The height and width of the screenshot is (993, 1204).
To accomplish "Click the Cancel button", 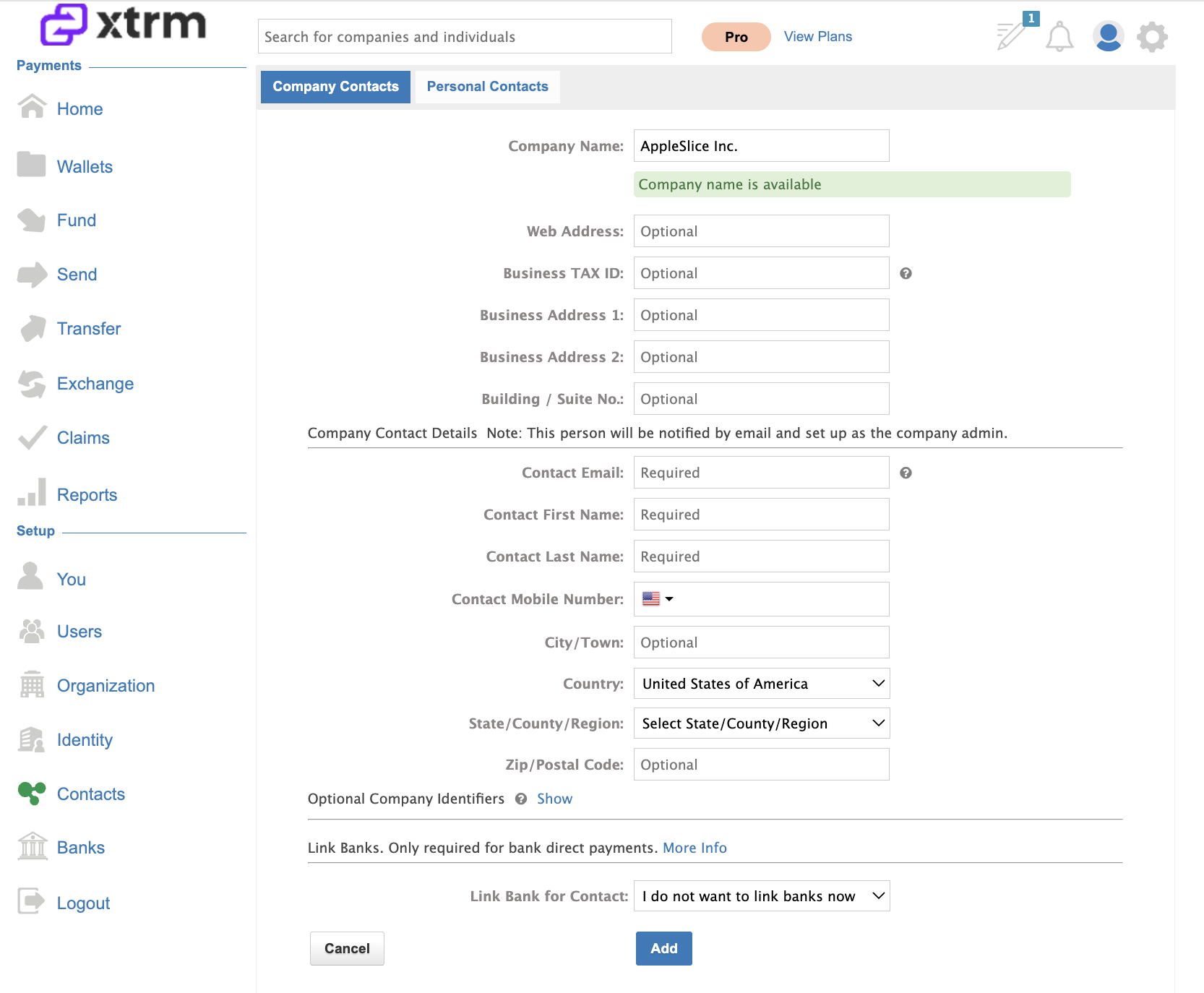I will click(347, 948).
